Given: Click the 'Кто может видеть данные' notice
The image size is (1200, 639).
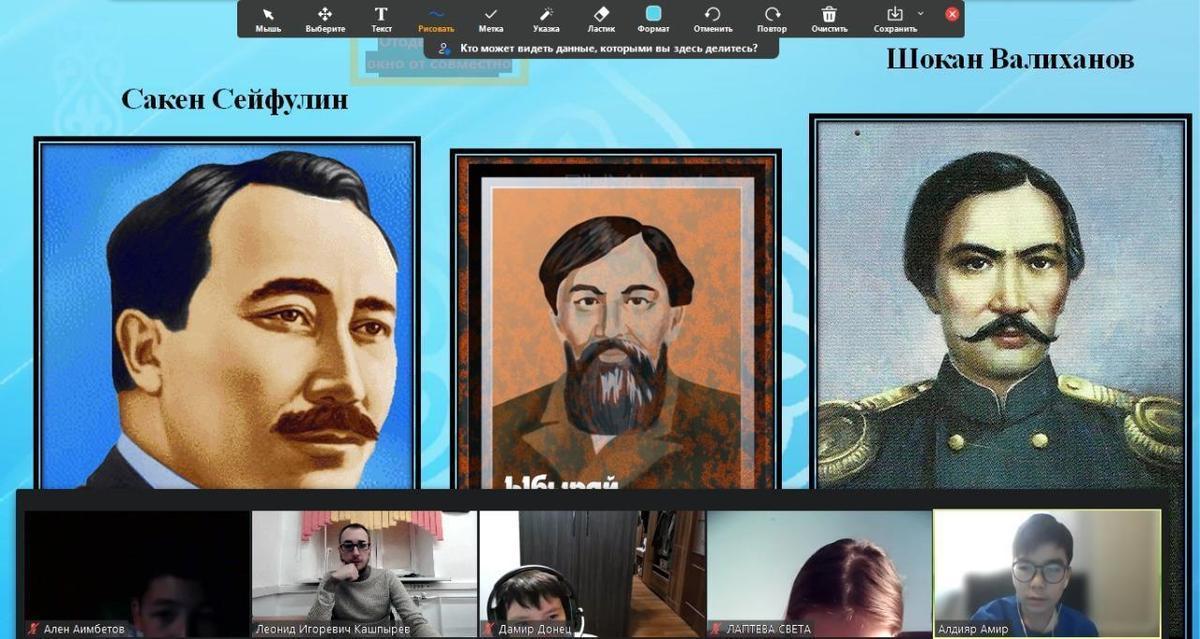Looking at the screenshot, I should coord(600,47).
